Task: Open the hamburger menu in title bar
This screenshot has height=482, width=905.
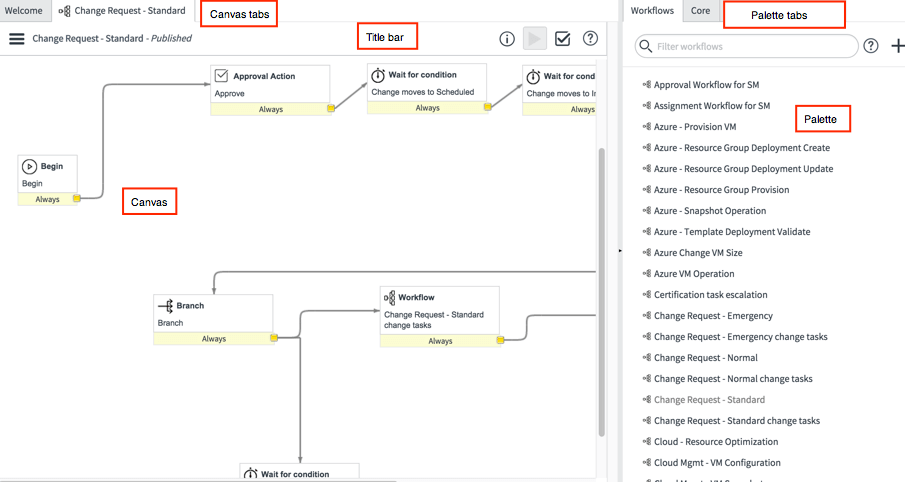Action: pos(17,39)
